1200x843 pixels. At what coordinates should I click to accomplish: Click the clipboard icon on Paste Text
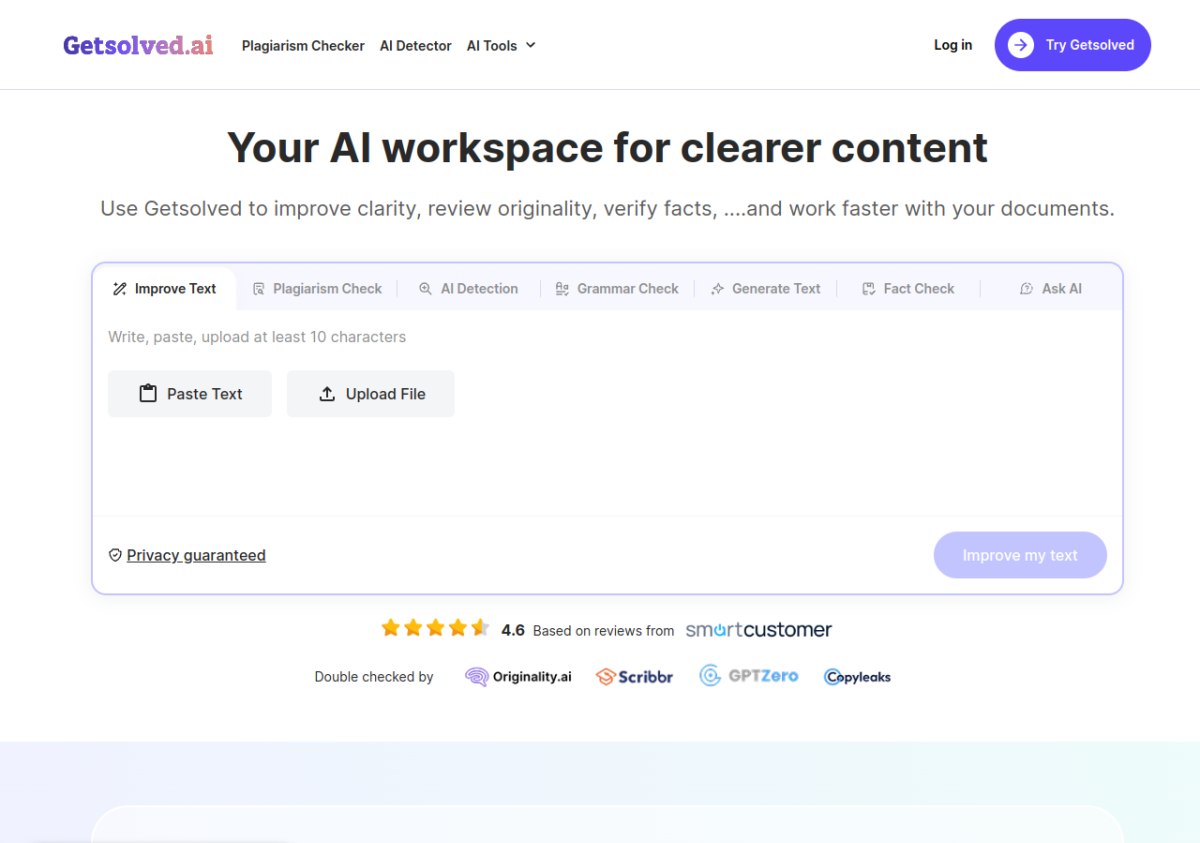click(148, 394)
